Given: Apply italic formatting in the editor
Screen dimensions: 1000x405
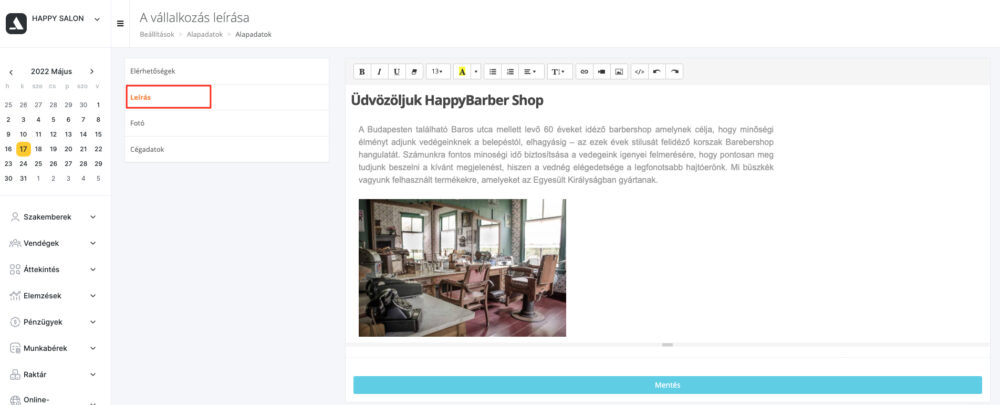Looking at the screenshot, I should point(379,72).
